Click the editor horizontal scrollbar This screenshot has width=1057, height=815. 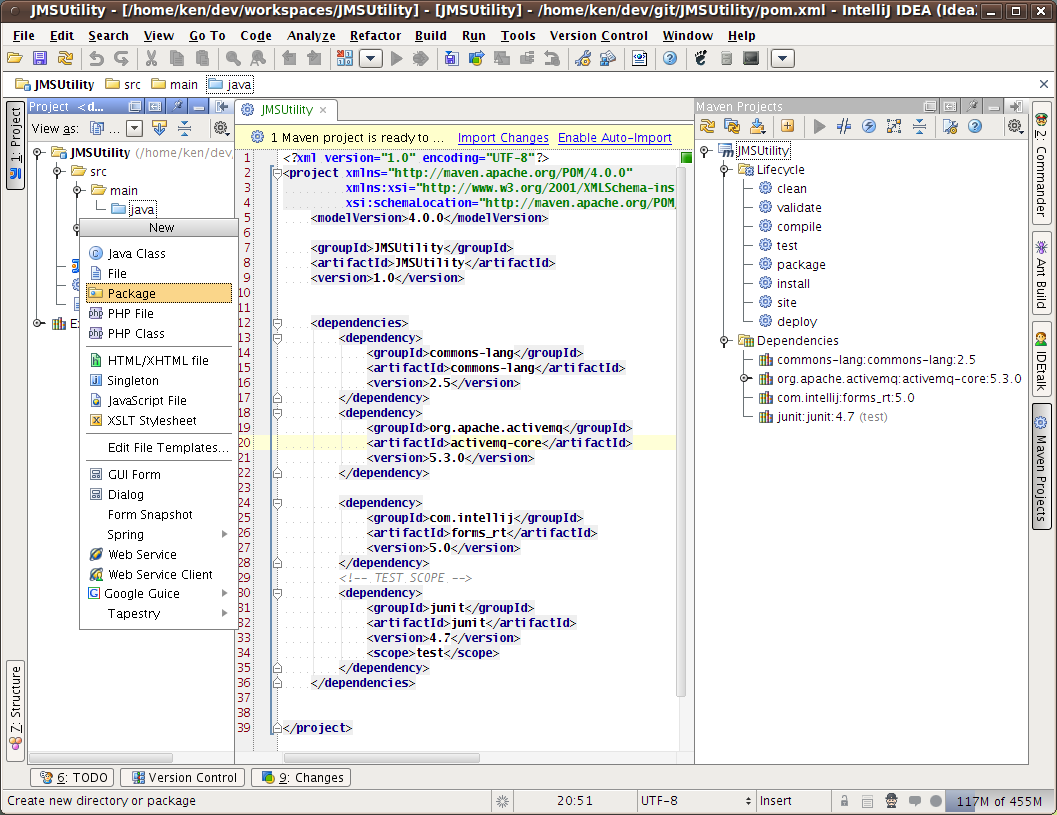(382, 758)
